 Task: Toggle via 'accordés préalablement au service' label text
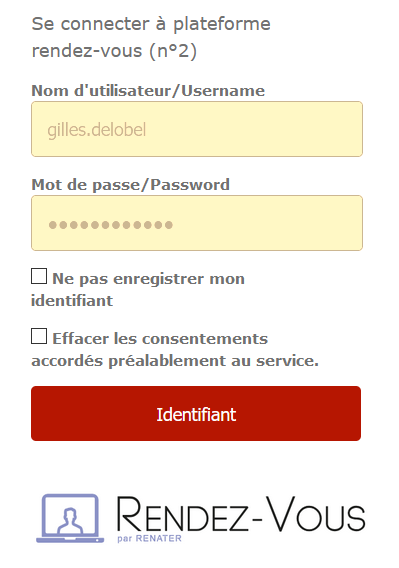(x=175, y=361)
